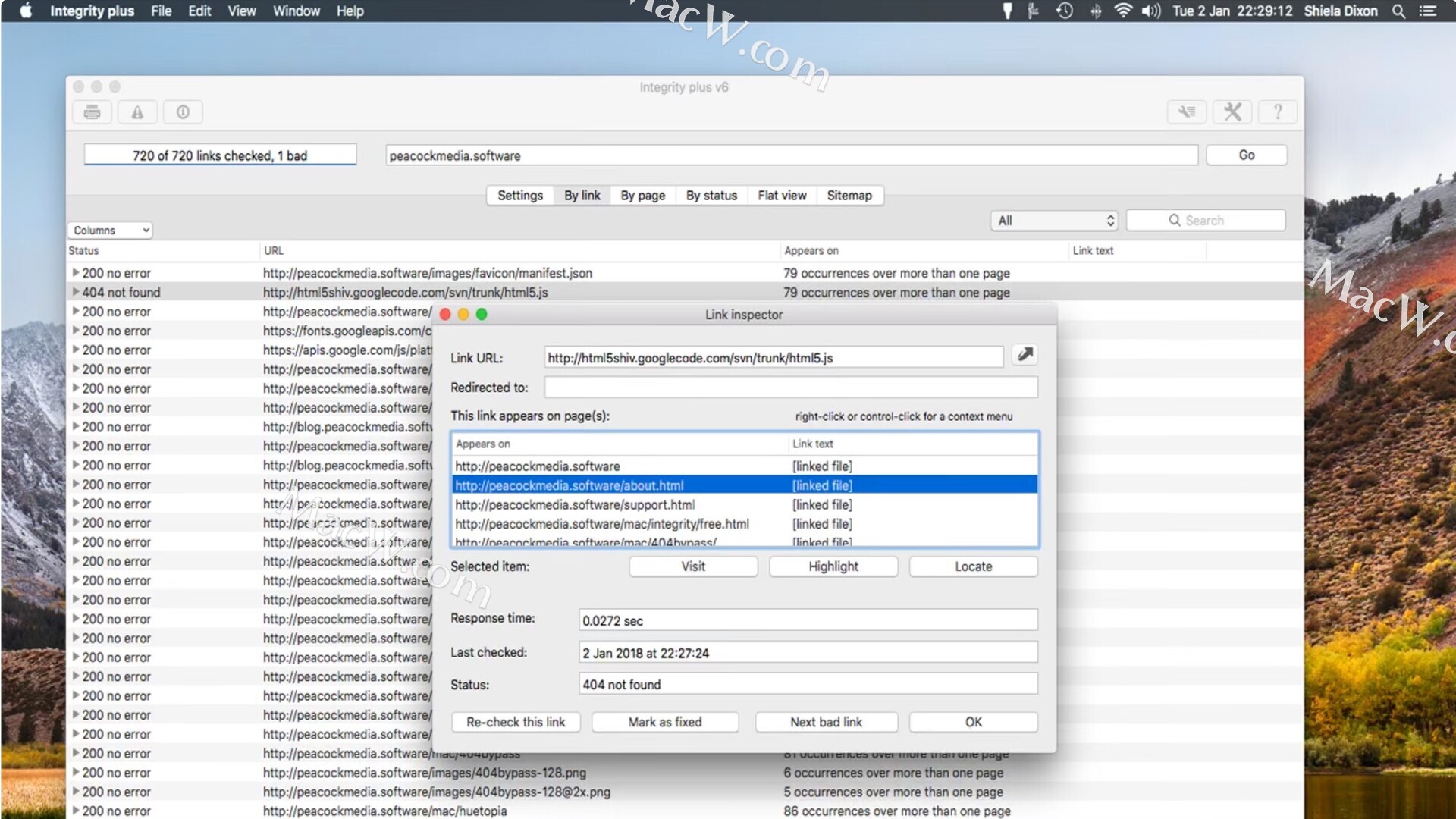Open the All filter popup menu
The width and height of the screenshot is (1456, 819).
[x=1055, y=221]
